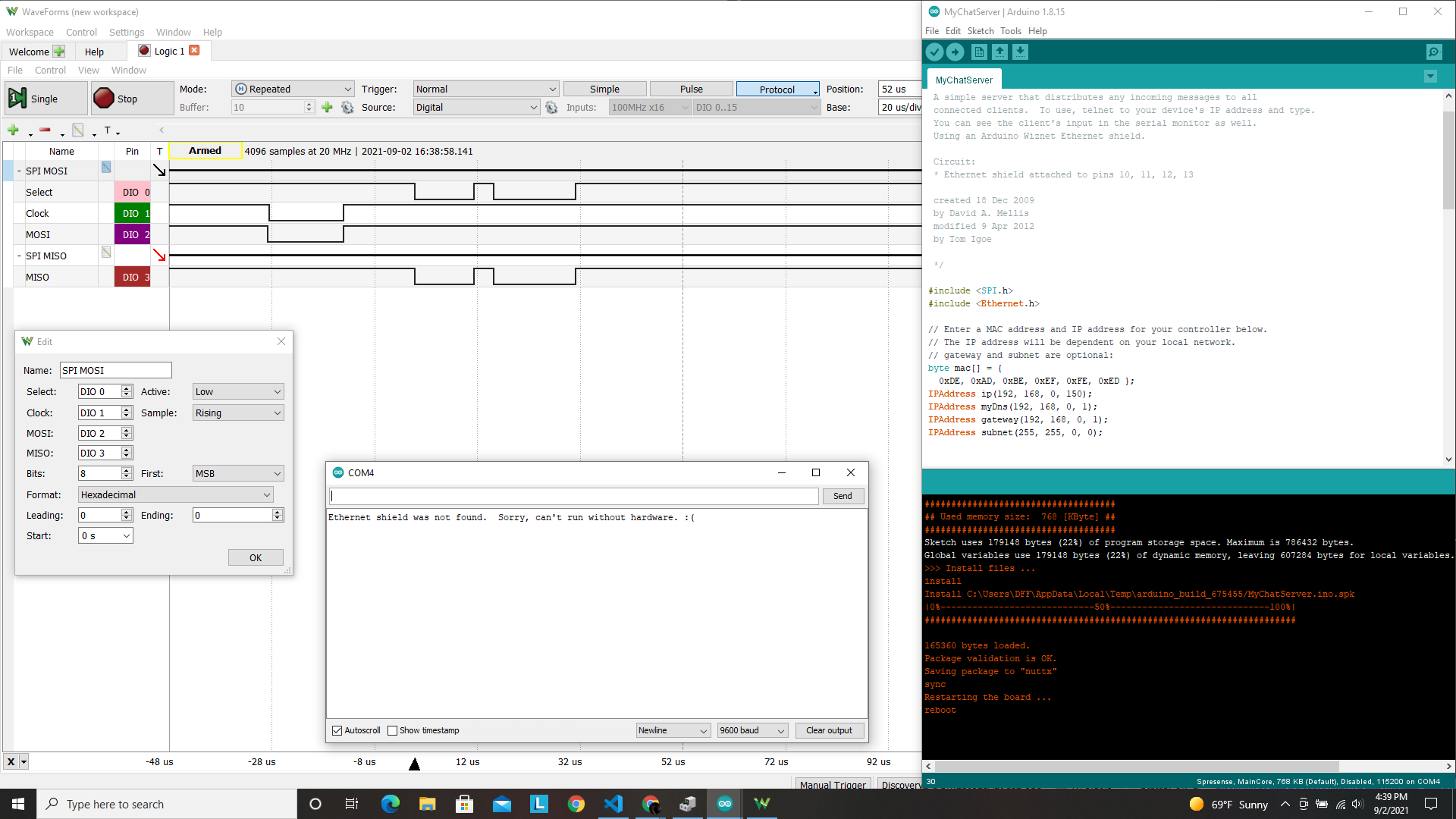Click the Stop acquisition button
1456x819 pixels.
[131, 99]
